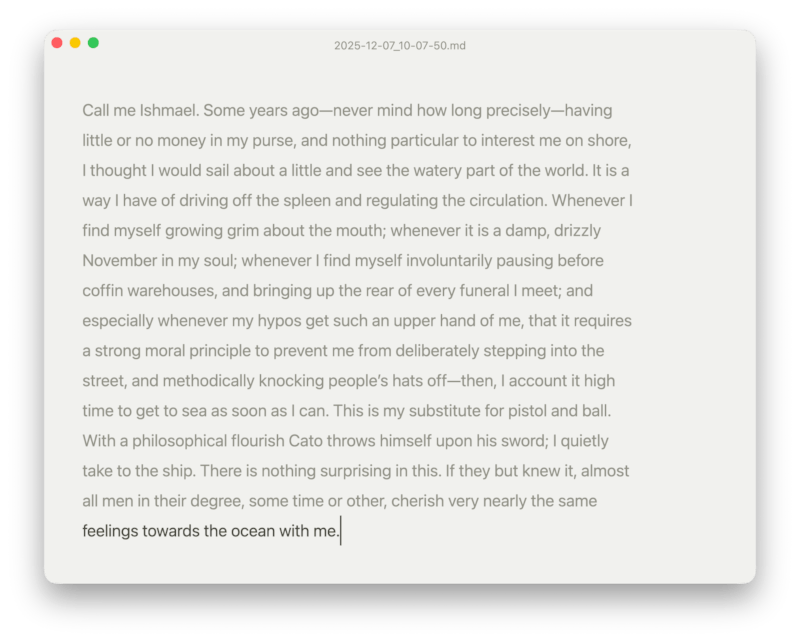Click the red close window button
The height and width of the screenshot is (642, 800).
pos(57,43)
